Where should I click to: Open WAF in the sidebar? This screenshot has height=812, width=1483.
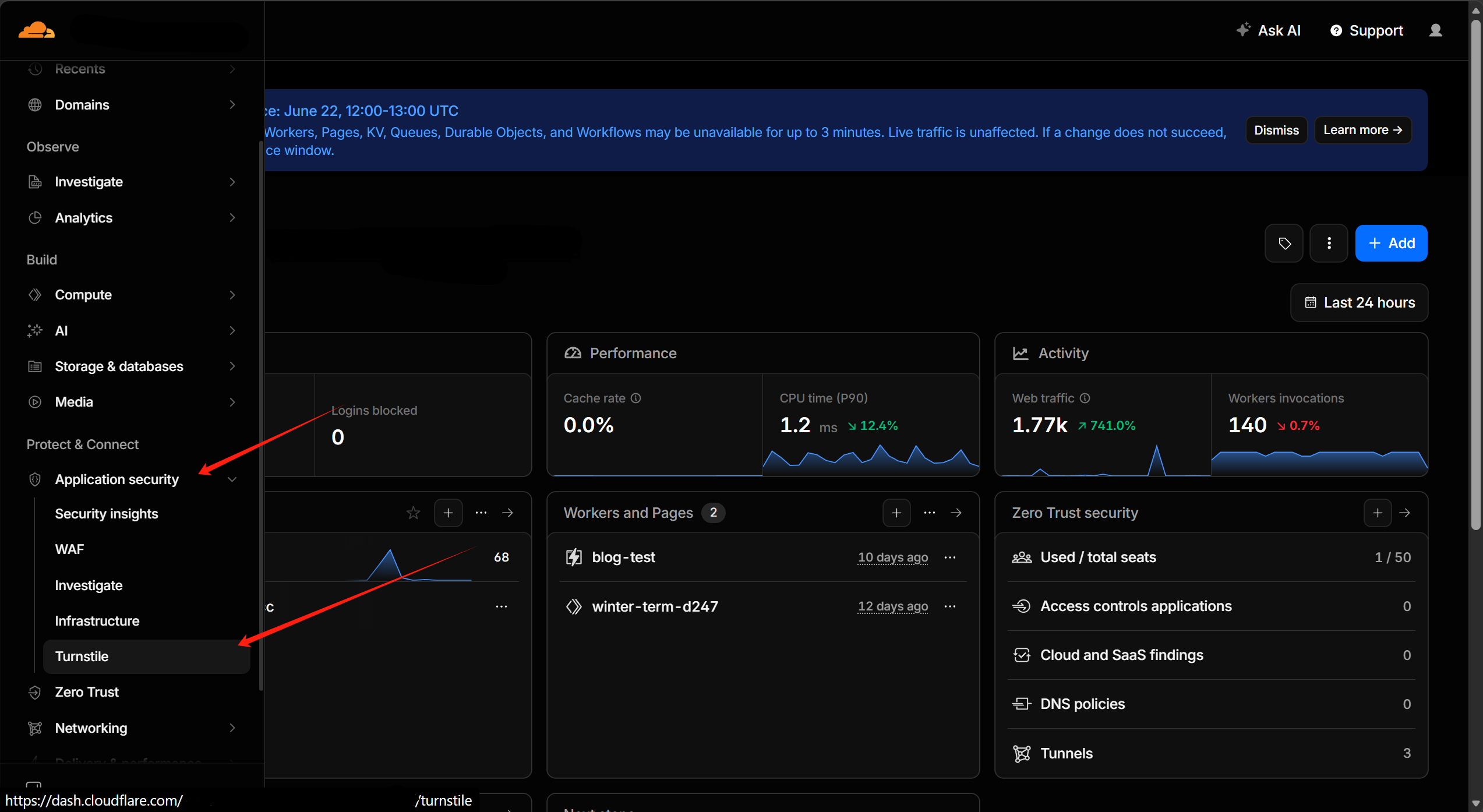point(69,549)
